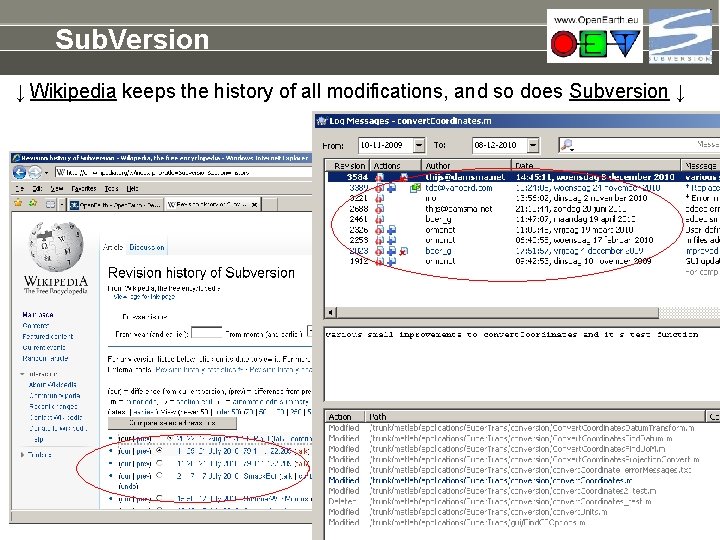Click the Wikipedia globe logo
This screenshot has height=540, width=720.
pos(56,246)
